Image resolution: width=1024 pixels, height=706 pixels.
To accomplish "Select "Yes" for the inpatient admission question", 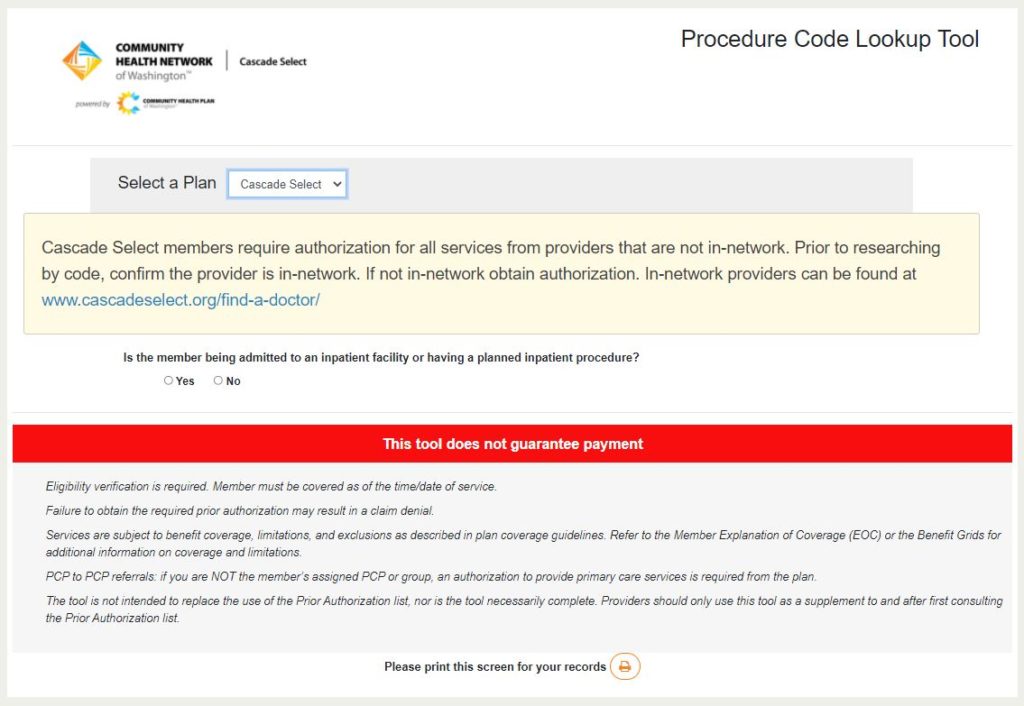I will (169, 380).
